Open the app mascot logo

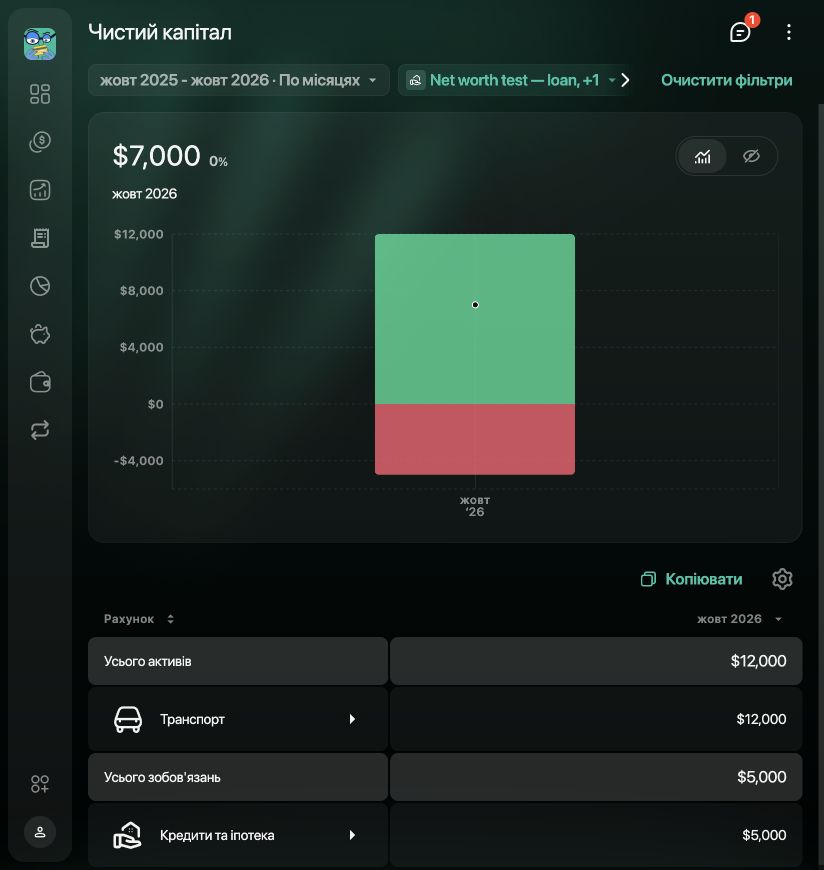tap(40, 44)
